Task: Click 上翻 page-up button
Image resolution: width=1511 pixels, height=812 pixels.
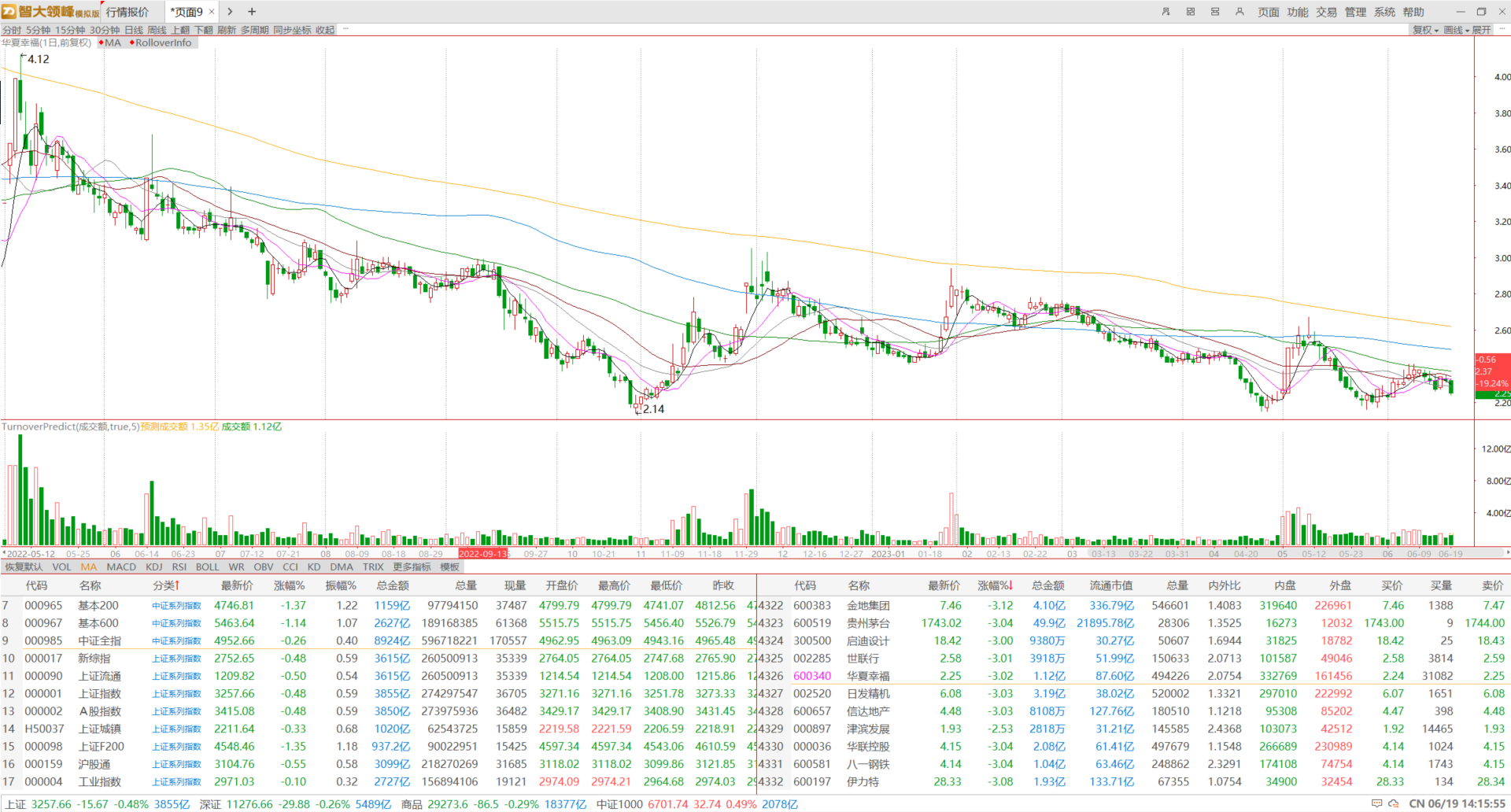Action: click(180, 30)
